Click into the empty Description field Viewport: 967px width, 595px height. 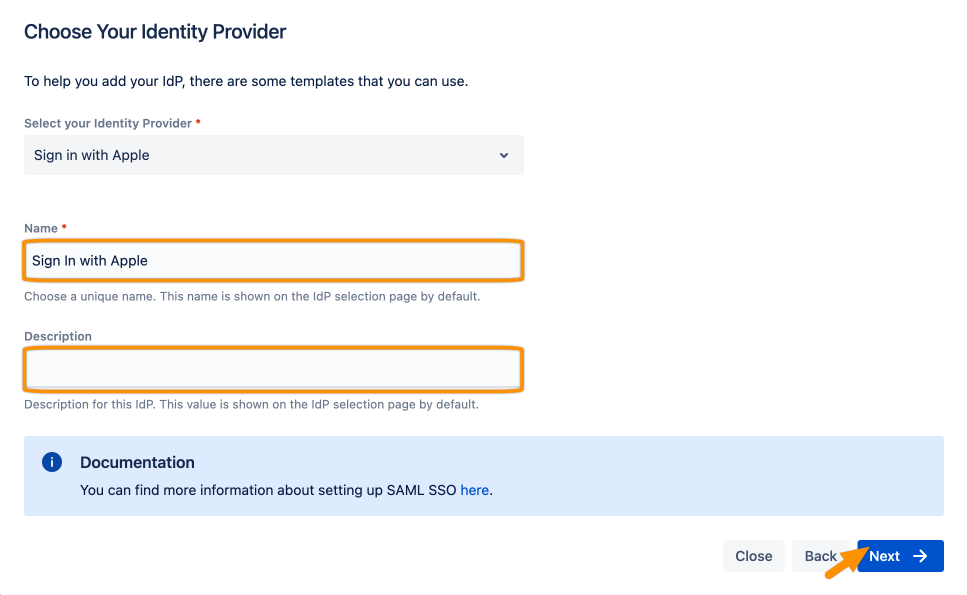coord(274,369)
